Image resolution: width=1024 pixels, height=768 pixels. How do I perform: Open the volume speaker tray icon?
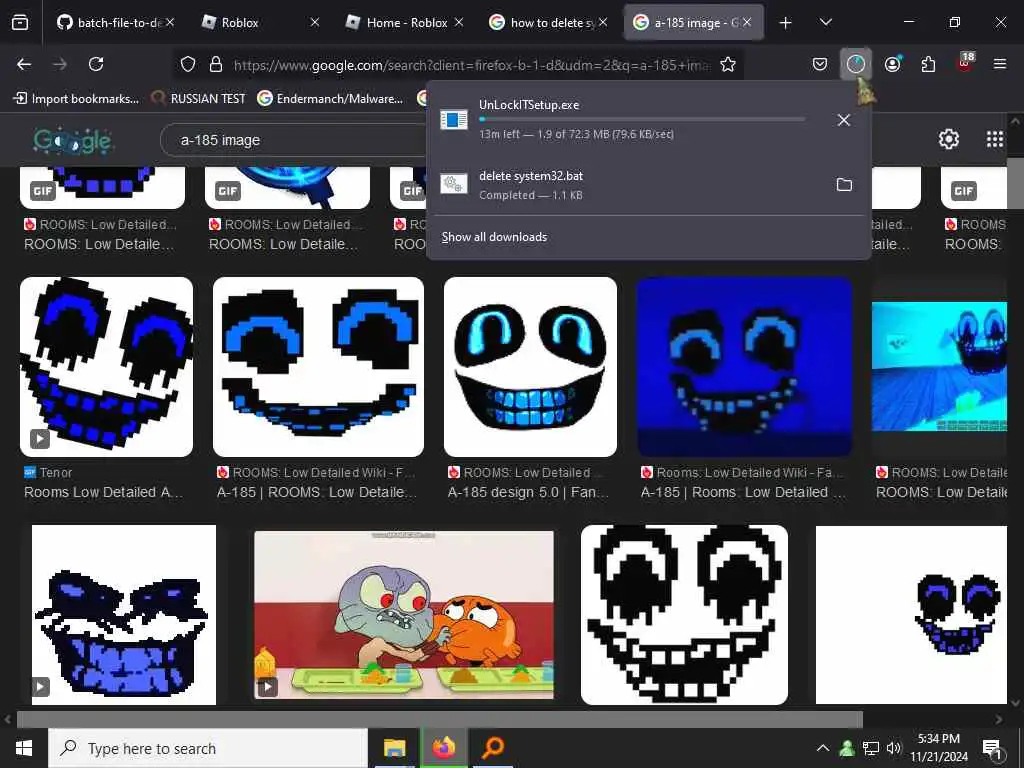point(893,748)
